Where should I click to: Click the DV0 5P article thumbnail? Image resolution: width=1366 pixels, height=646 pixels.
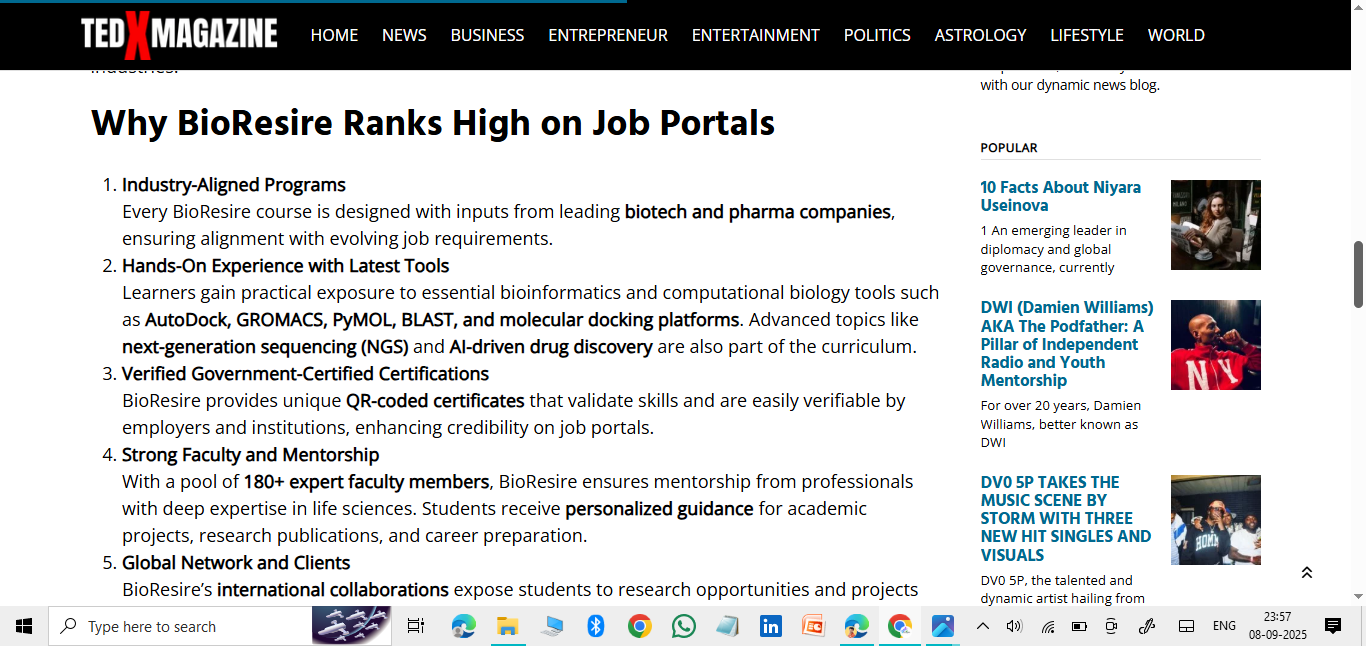pyautogui.click(x=1215, y=520)
